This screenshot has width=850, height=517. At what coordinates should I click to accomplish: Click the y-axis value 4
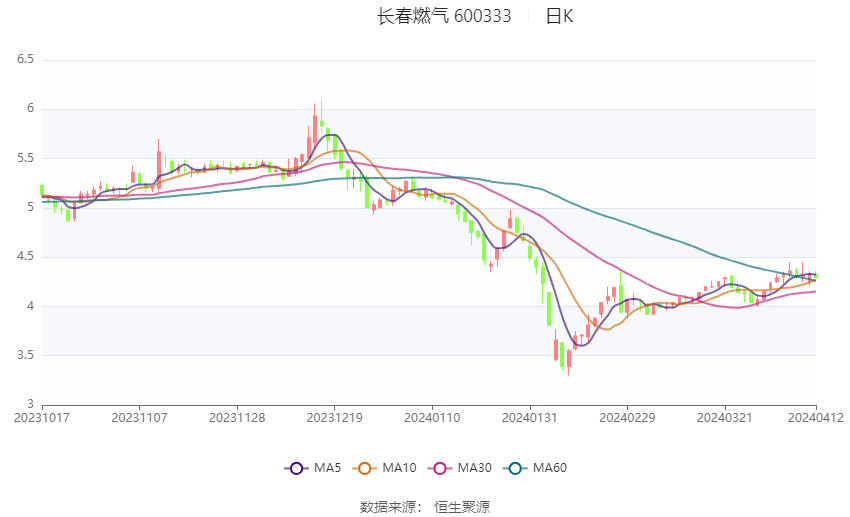pyautogui.click(x=30, y=306)
